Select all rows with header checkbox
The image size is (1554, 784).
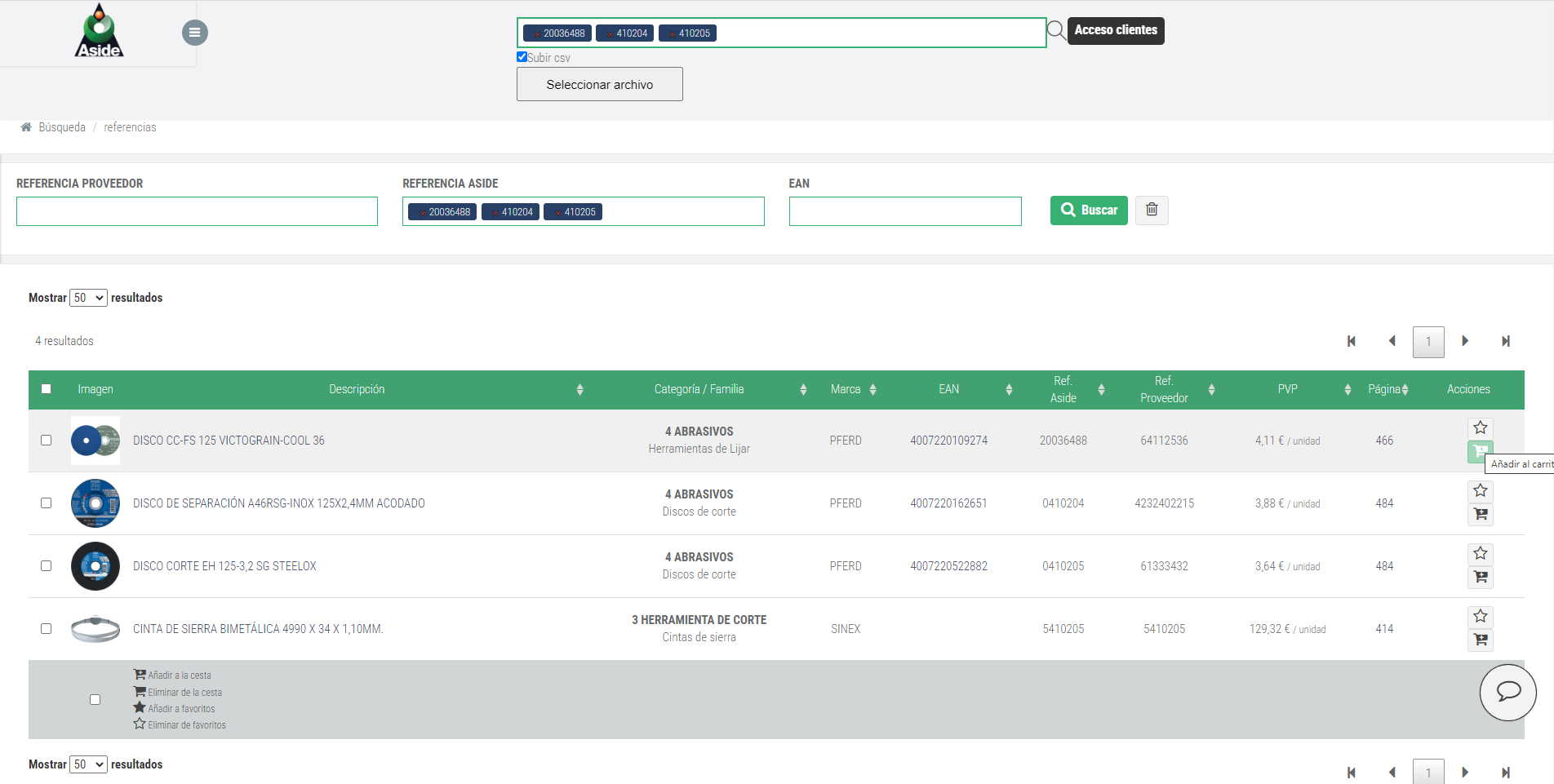click(47, 389)
